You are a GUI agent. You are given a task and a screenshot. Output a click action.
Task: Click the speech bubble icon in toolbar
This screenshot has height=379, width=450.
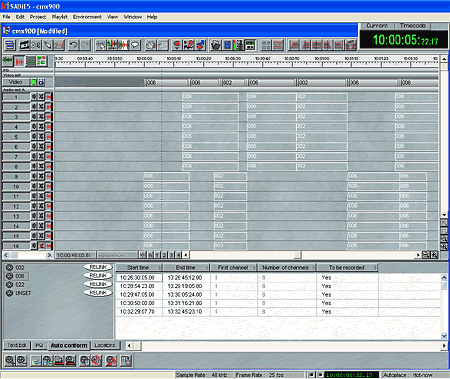(135, 45)
